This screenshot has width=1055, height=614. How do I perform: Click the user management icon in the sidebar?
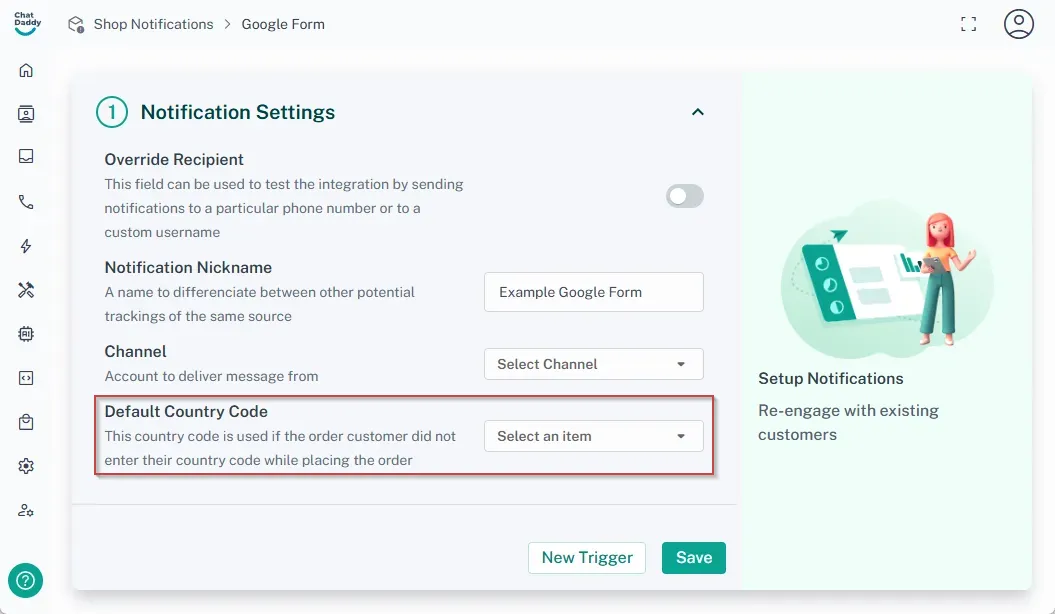(26, 510)
